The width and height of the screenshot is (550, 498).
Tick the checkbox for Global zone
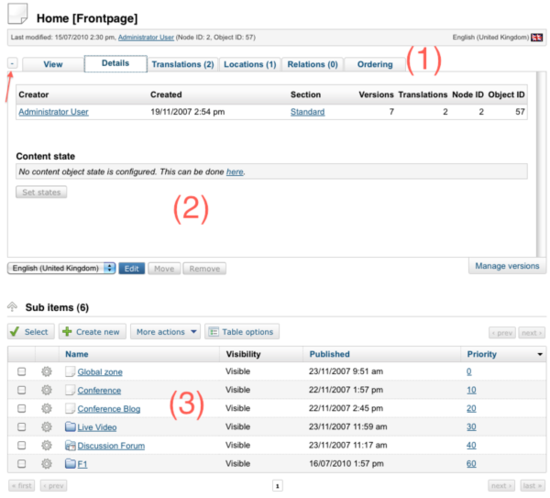tap(22, 371)
